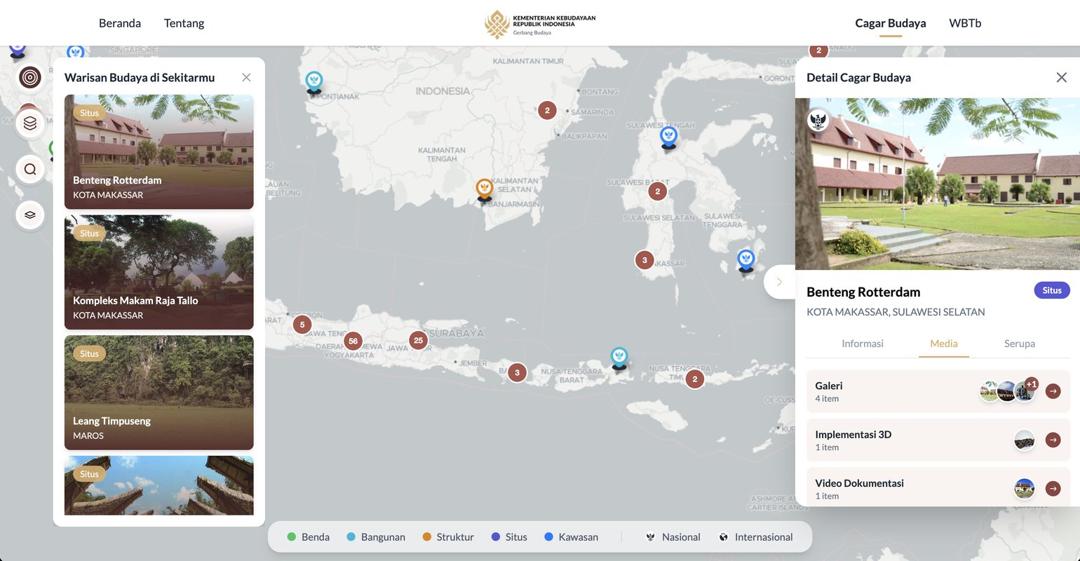The width and height of the screenshot is (1080, 561).
Task: Switch to the Informasi tab
Action: [x=862, y=343]
